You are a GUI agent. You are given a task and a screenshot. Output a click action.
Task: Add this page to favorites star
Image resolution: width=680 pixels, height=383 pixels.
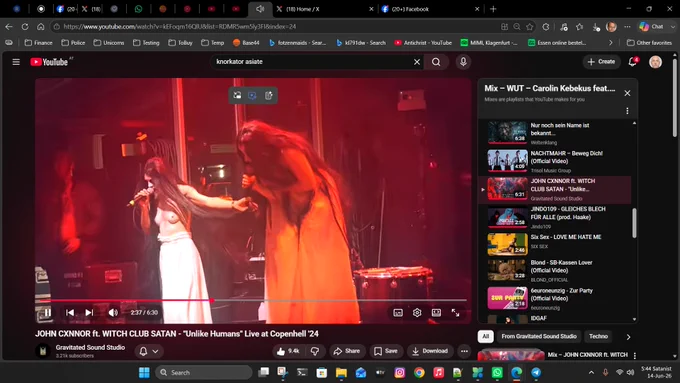pyautogui.click(x=530, y=26)
